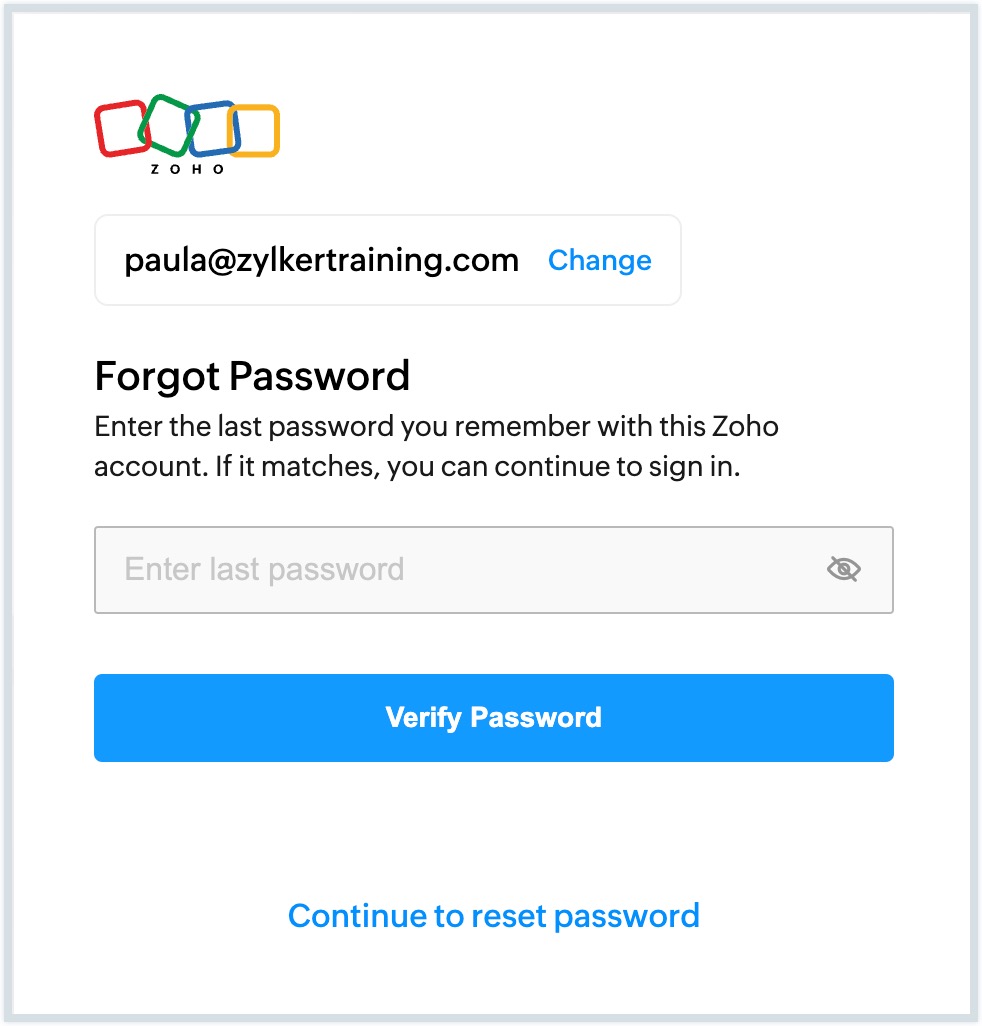Click the word Password in the heading

click(x=319, y=377)
